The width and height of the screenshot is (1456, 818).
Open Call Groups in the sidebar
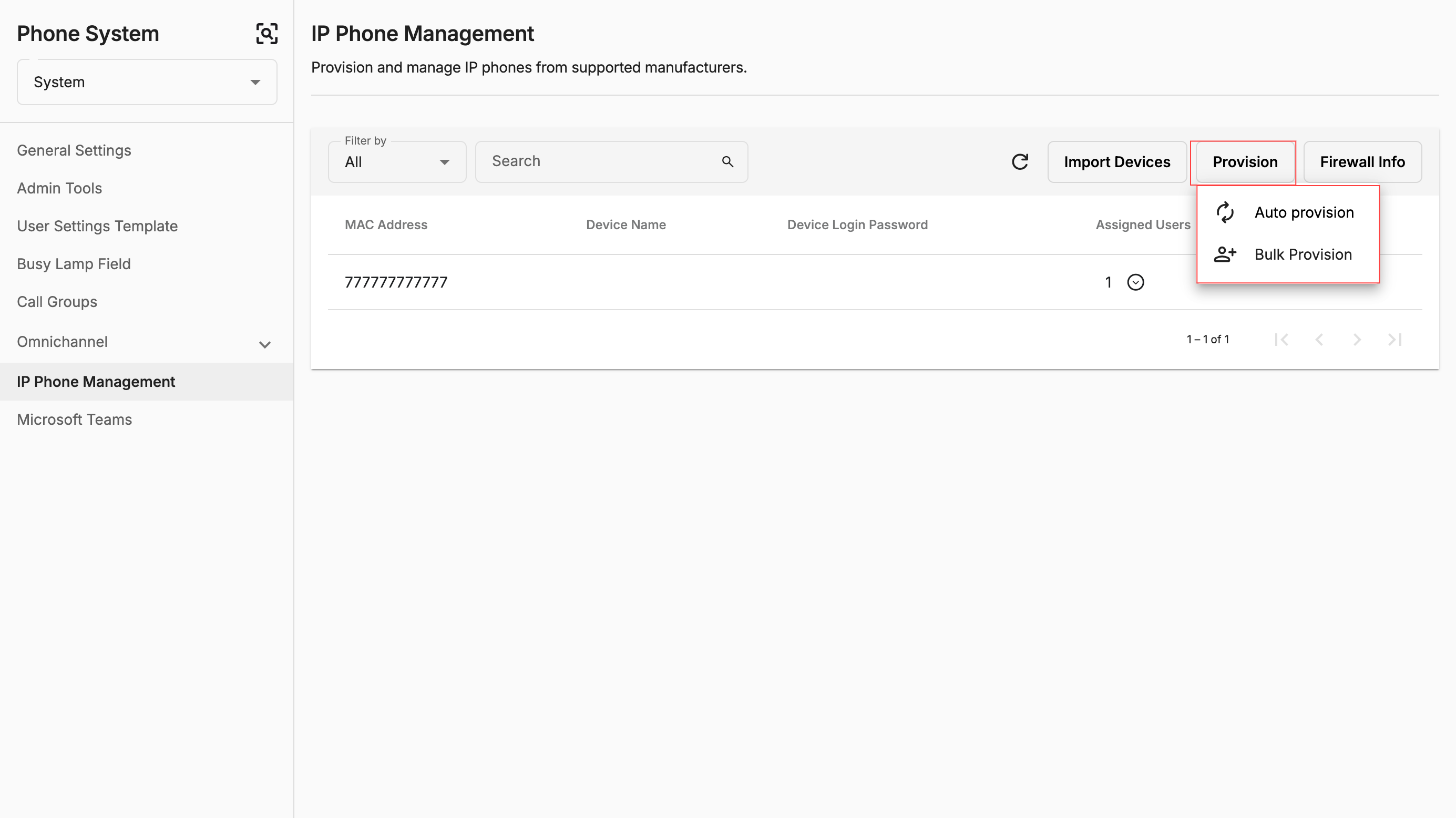57,302
